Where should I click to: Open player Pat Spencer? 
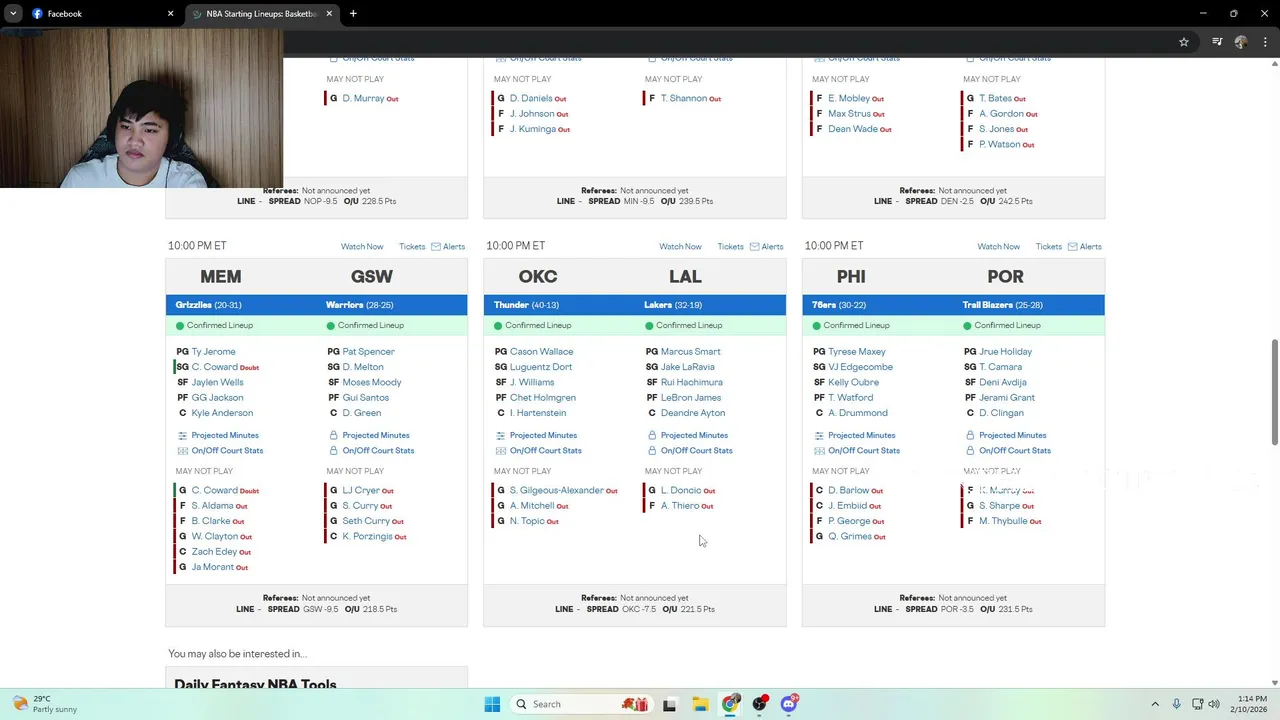pos(368,352)
